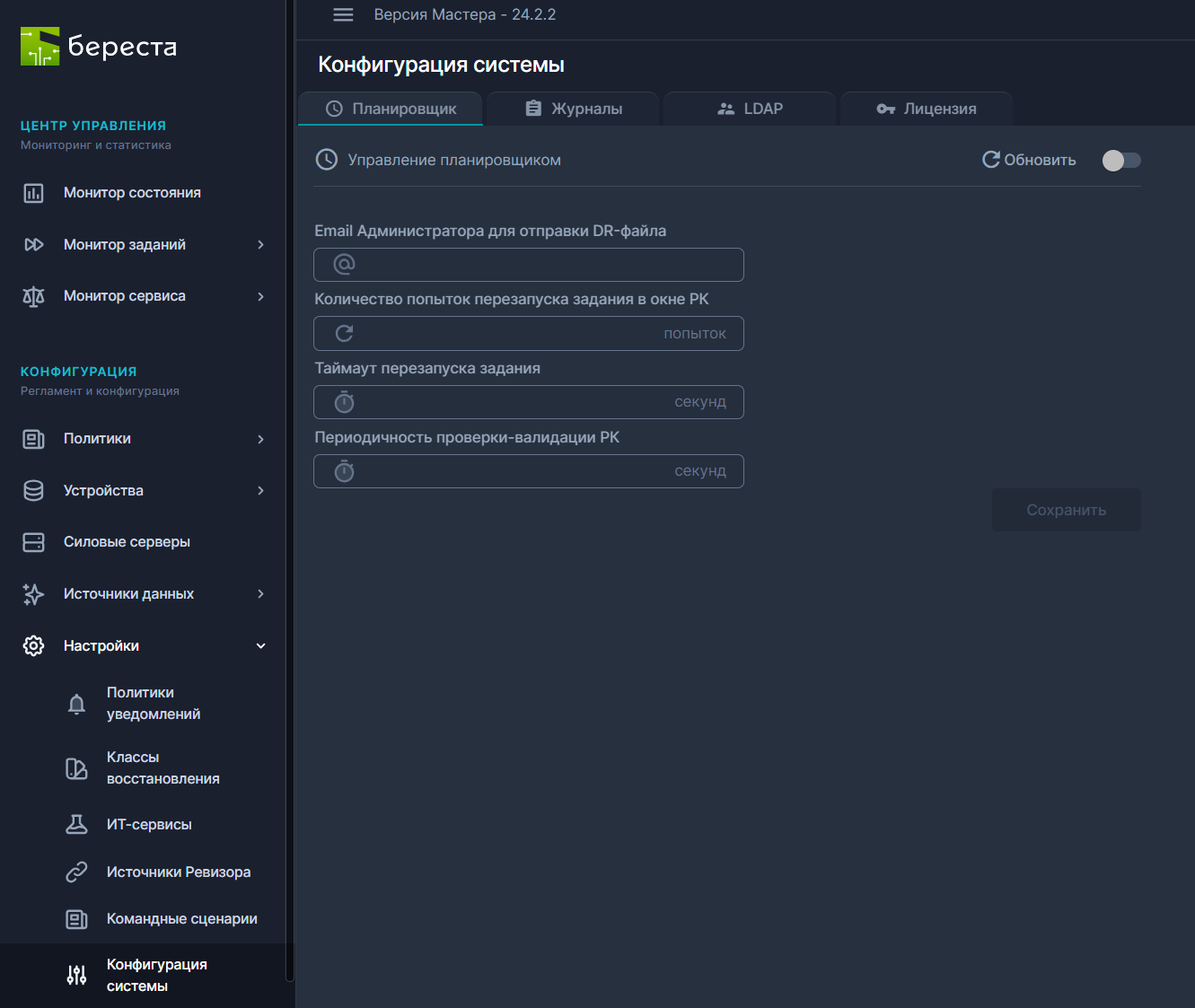
Task: Collapse the Настройки section chevron
Action: 260,646
